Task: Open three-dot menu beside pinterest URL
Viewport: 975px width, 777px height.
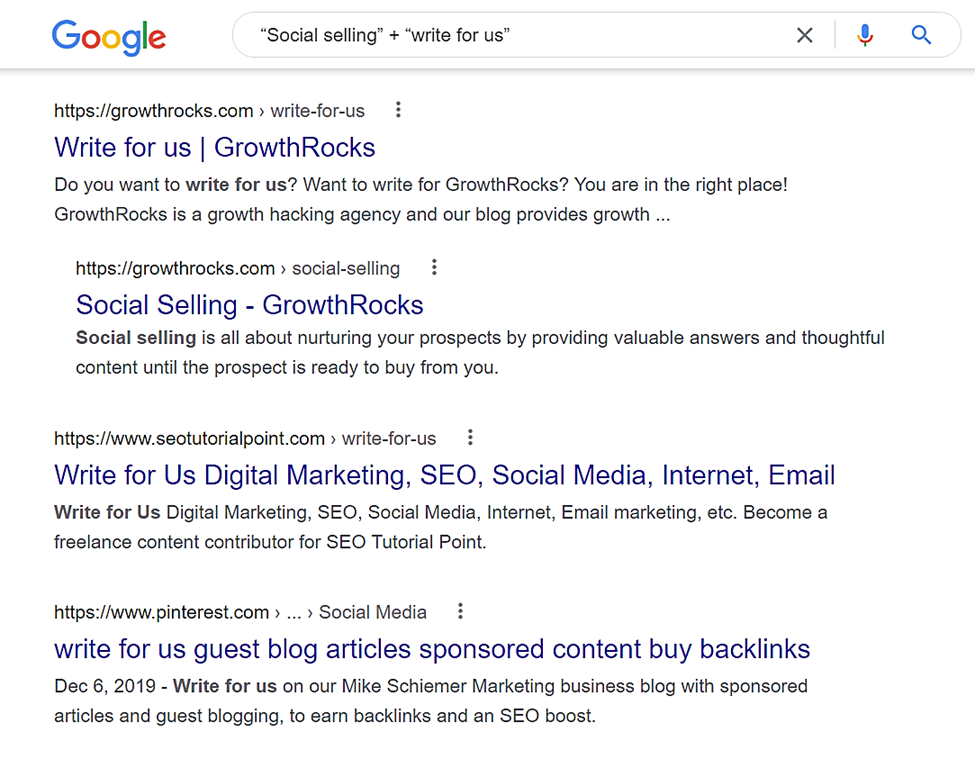Action: point(461,611)
